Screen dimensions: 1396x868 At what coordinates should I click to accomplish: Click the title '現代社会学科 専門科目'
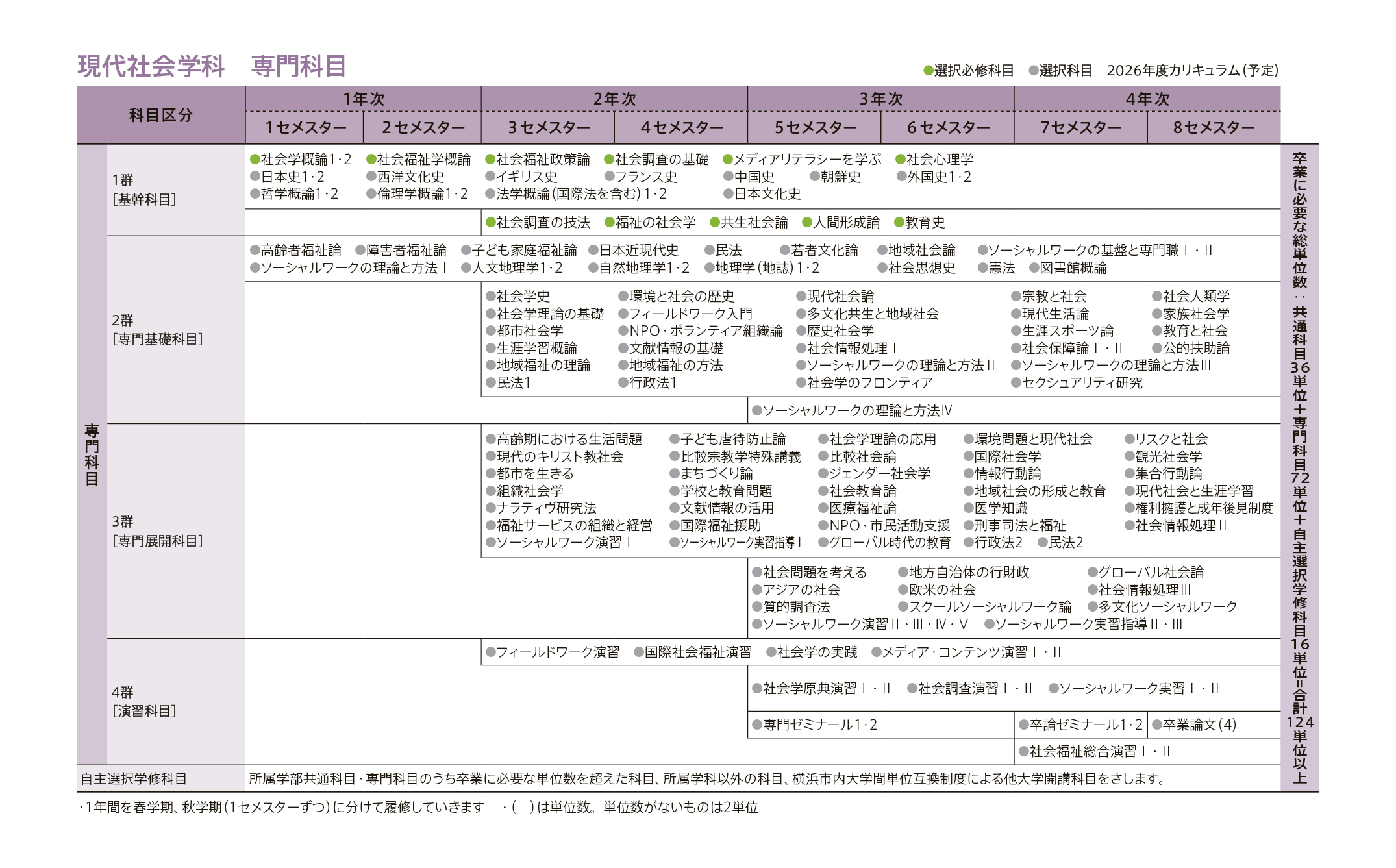212,66
